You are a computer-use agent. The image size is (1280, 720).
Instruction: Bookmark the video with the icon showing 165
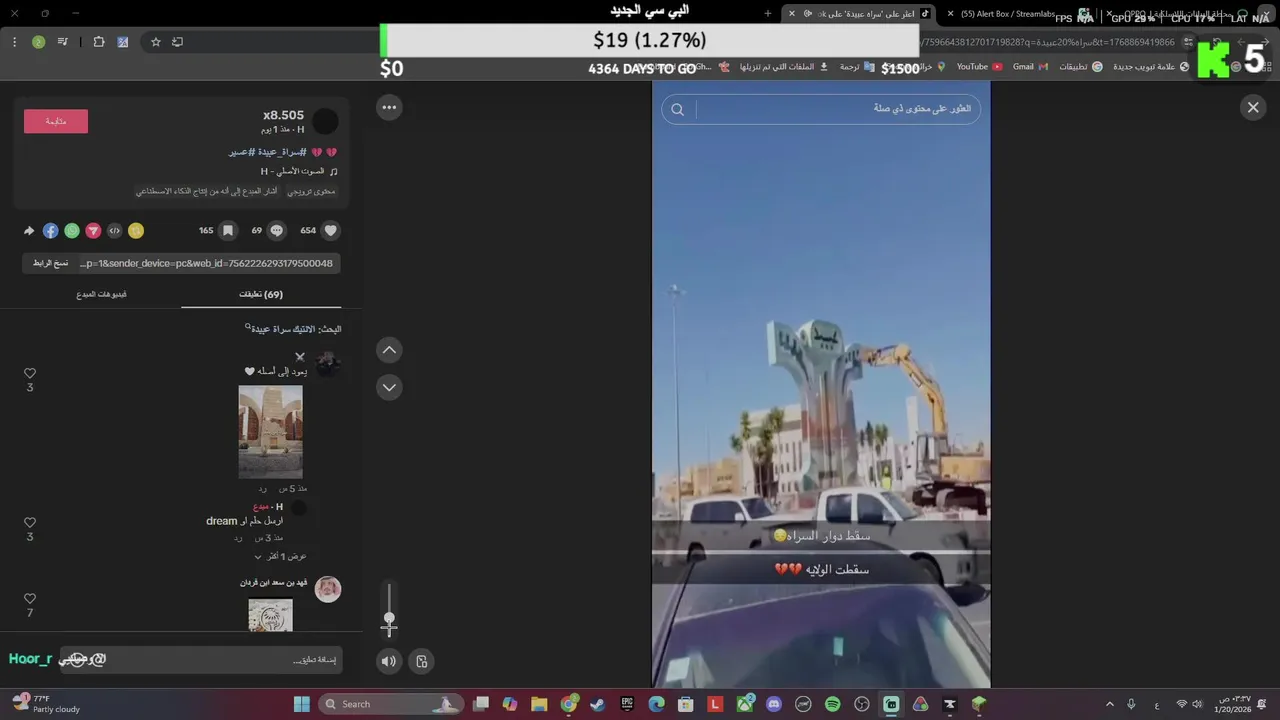point(228,230)
